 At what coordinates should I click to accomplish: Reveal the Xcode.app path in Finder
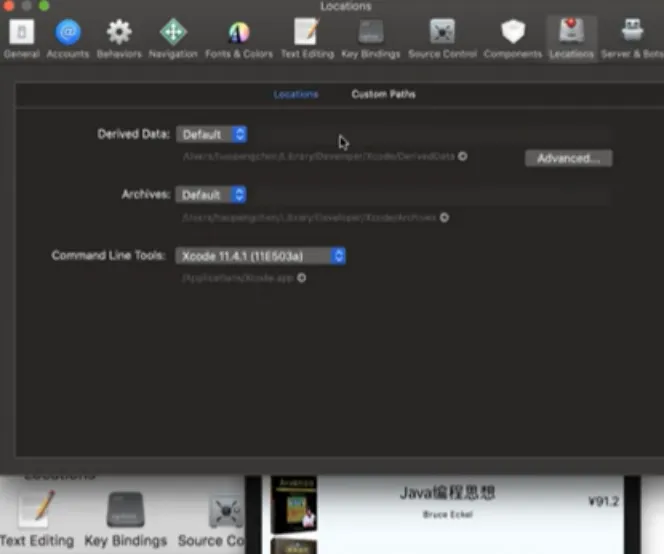coord(302,278)
